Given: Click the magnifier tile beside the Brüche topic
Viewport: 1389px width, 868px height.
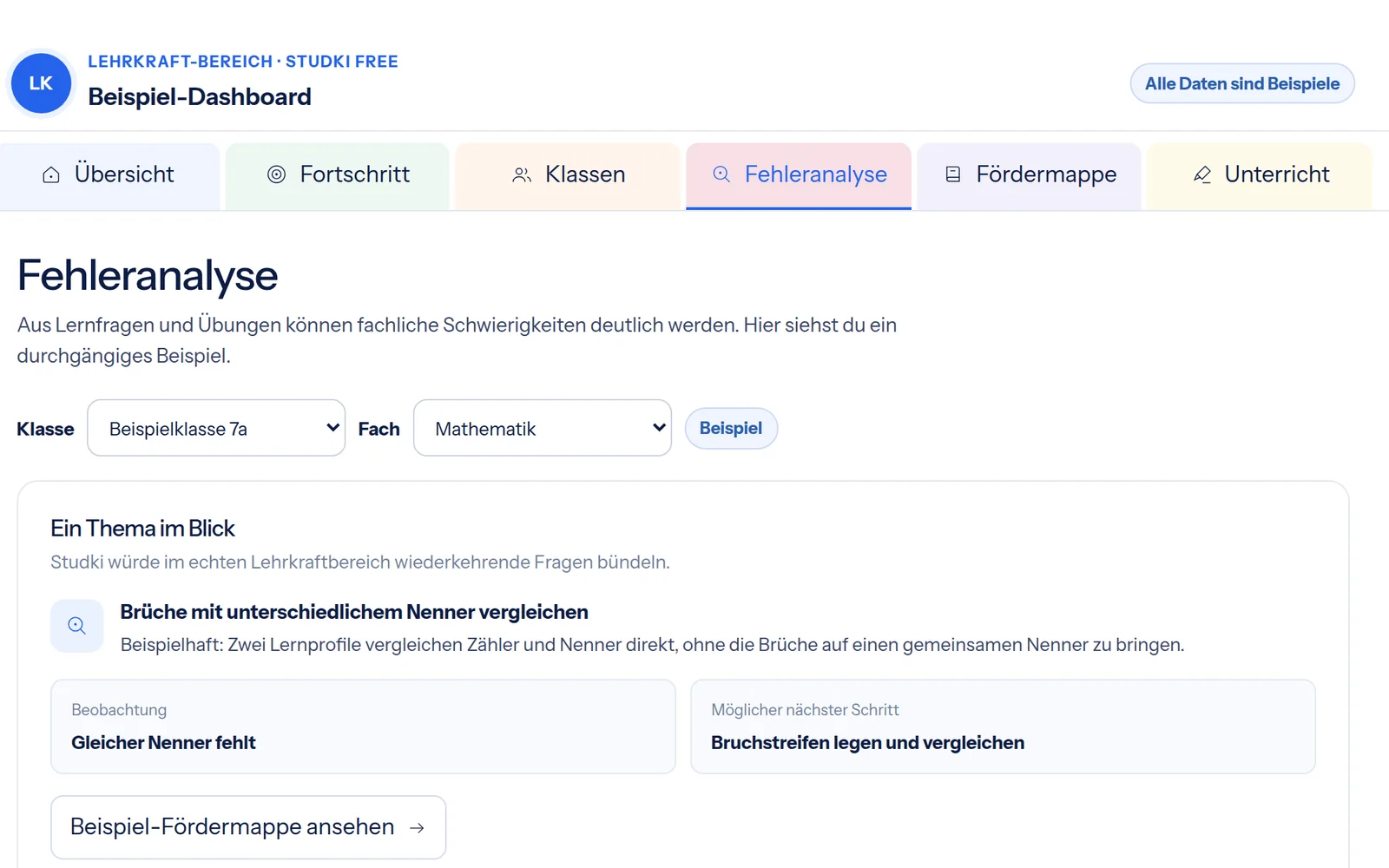Looking at the screenshot, I should [76, 626].
